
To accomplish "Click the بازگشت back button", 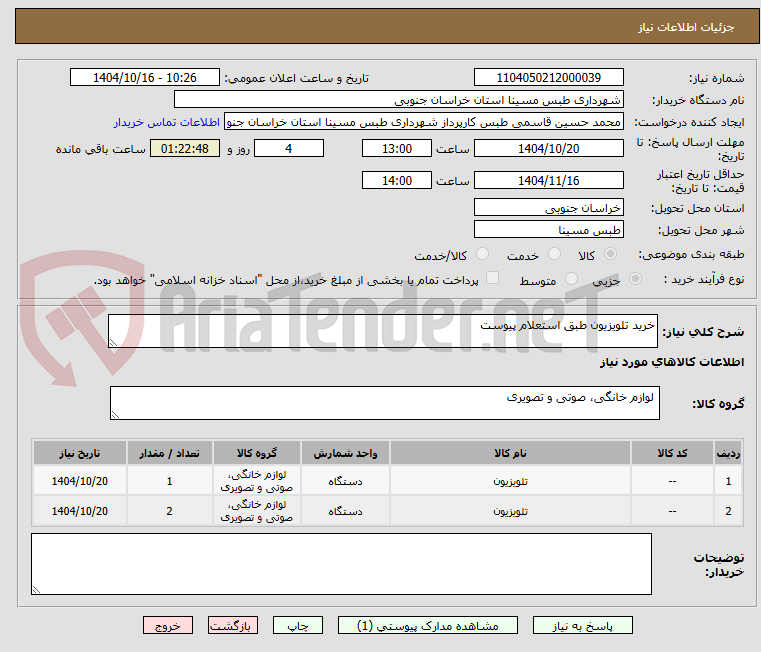I will coord(232,625).
